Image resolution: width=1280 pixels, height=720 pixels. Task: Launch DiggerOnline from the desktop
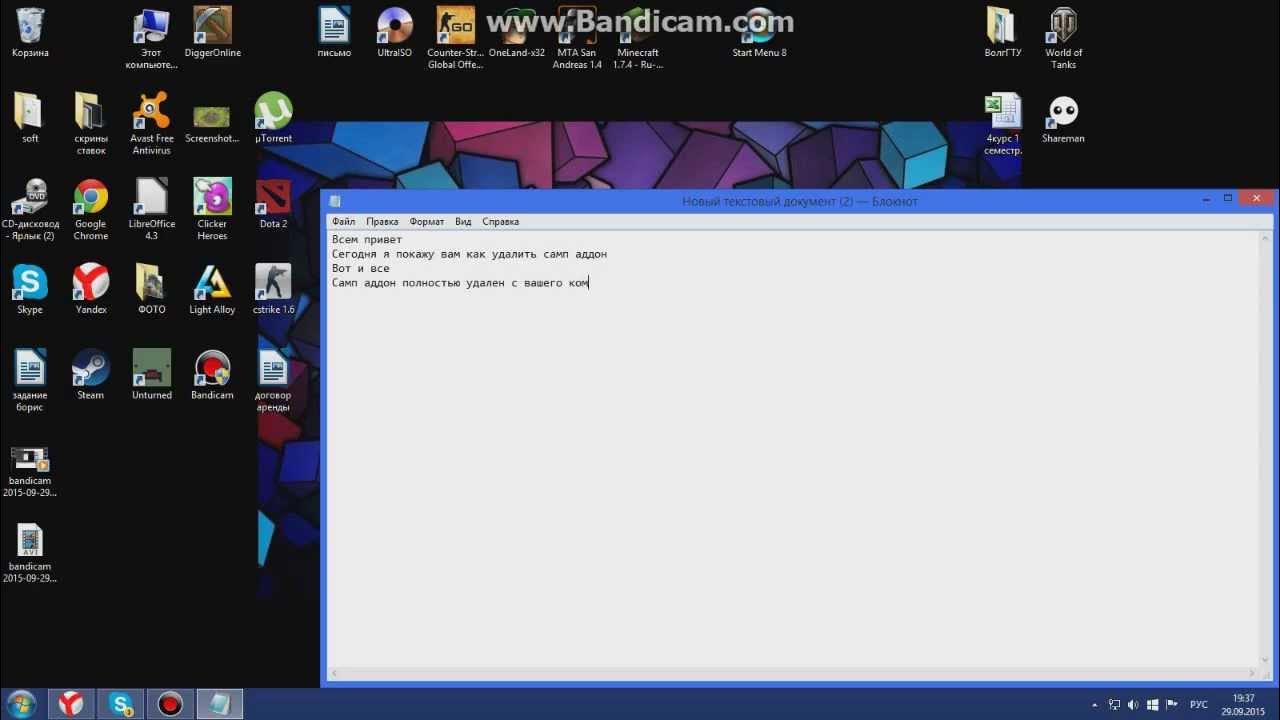[x=212, y=32]
